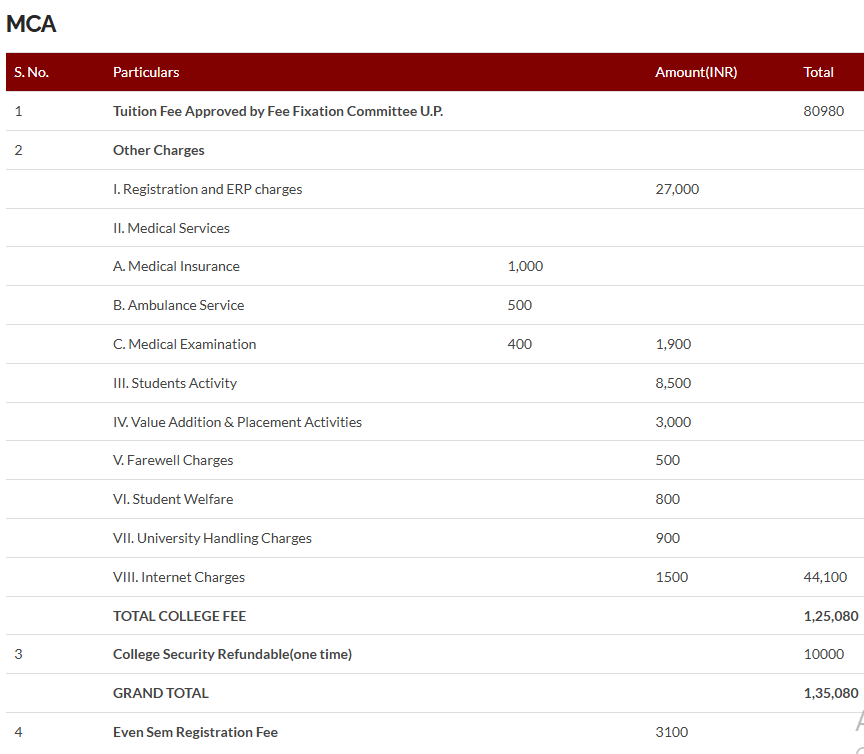The image size is (864, 754).
Task: Click the University Handling amount 900
Action: click(x=668, y=538)
